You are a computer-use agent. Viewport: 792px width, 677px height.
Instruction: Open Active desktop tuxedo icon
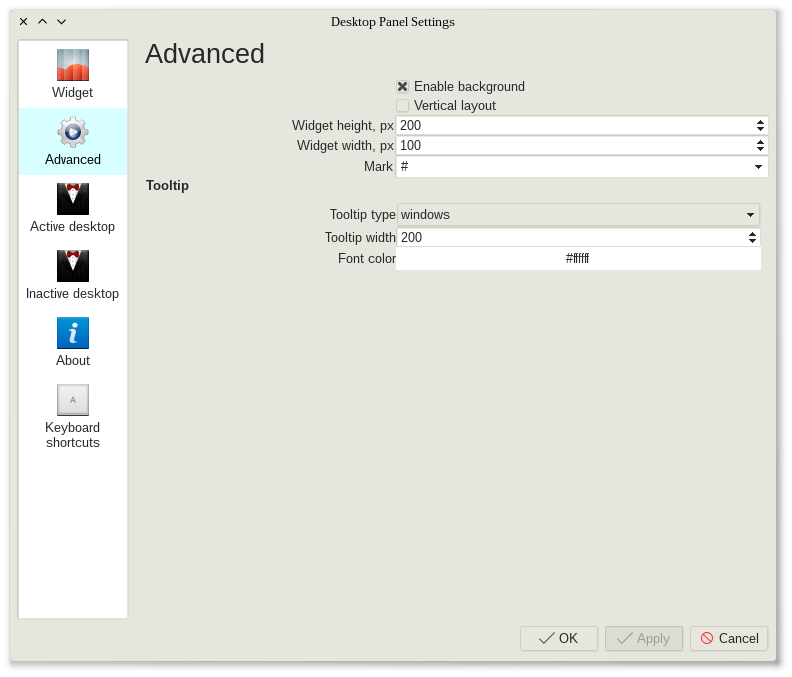click(x=73, y=199)
